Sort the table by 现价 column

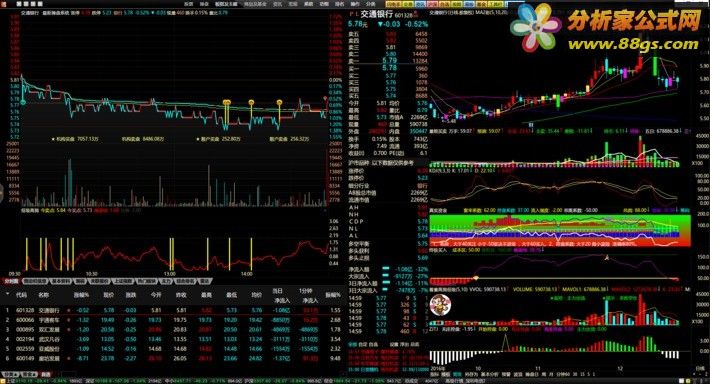point(109,294)
